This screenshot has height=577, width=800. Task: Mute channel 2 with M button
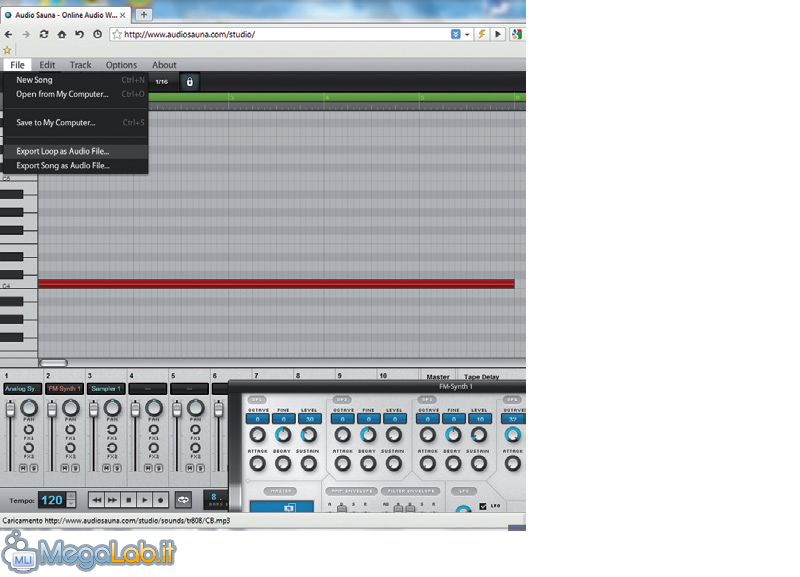point(65,468)
